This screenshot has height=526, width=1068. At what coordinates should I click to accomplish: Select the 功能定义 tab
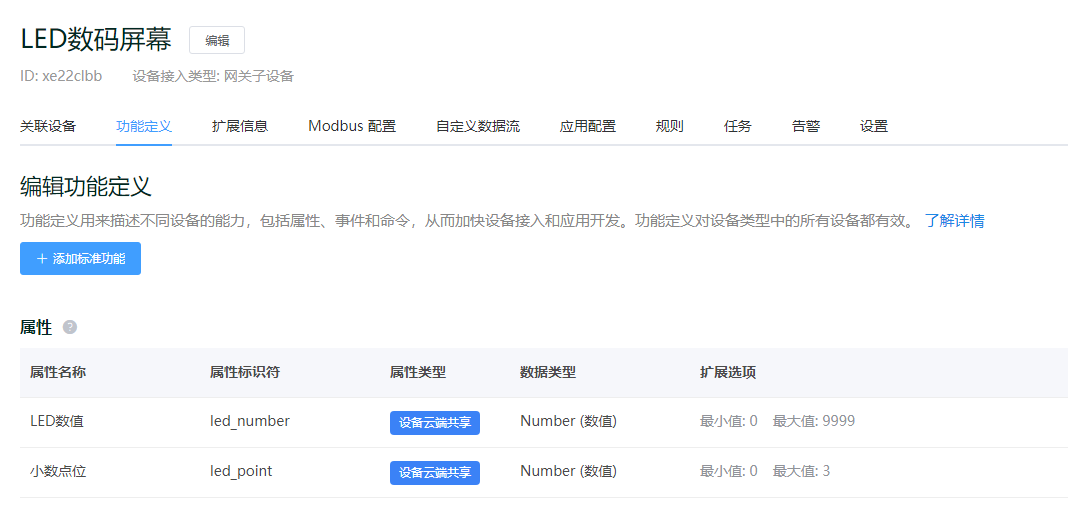[x=144, y=126]
